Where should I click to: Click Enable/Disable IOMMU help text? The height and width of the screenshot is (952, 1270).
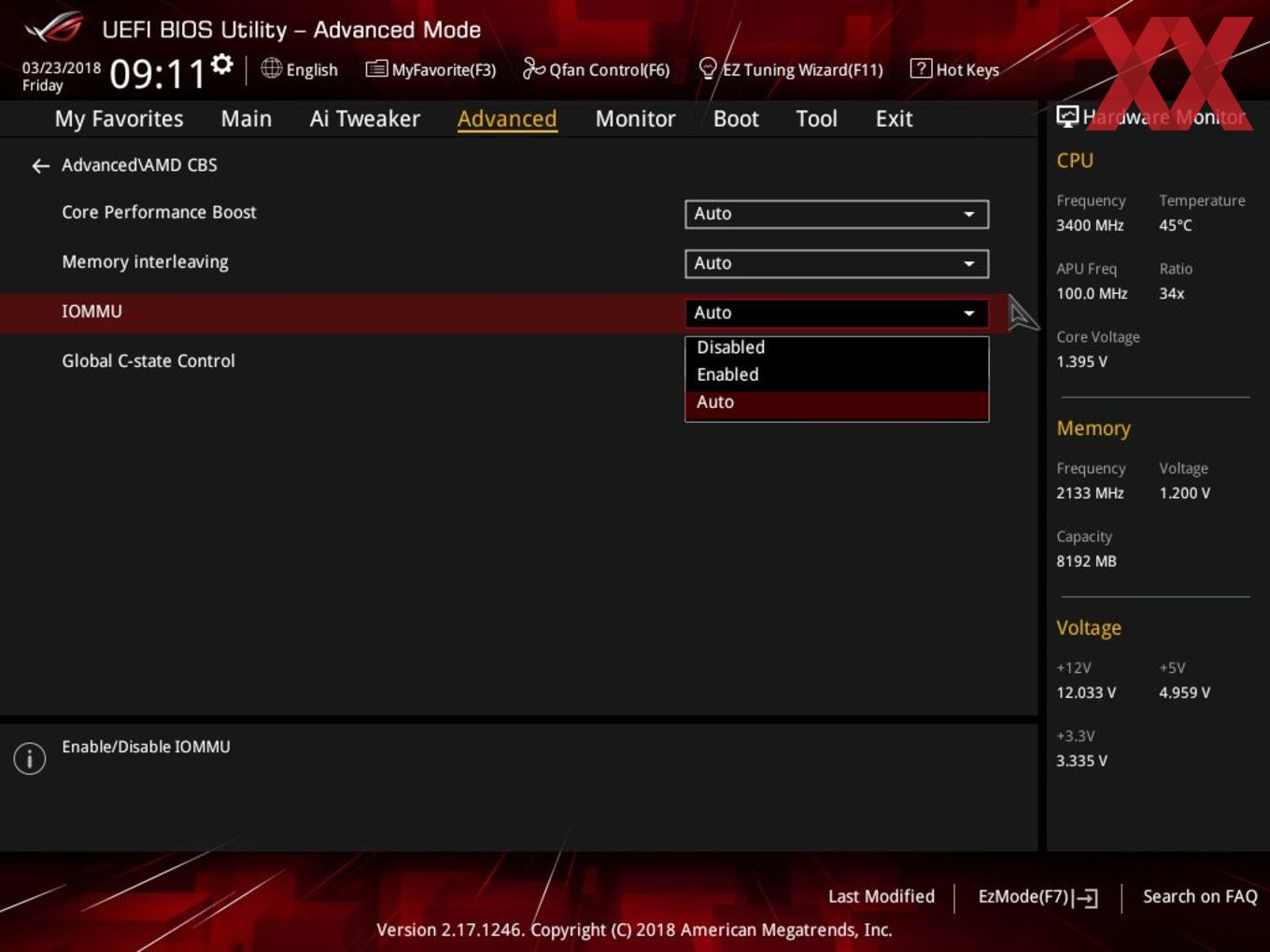click(146, 747)
